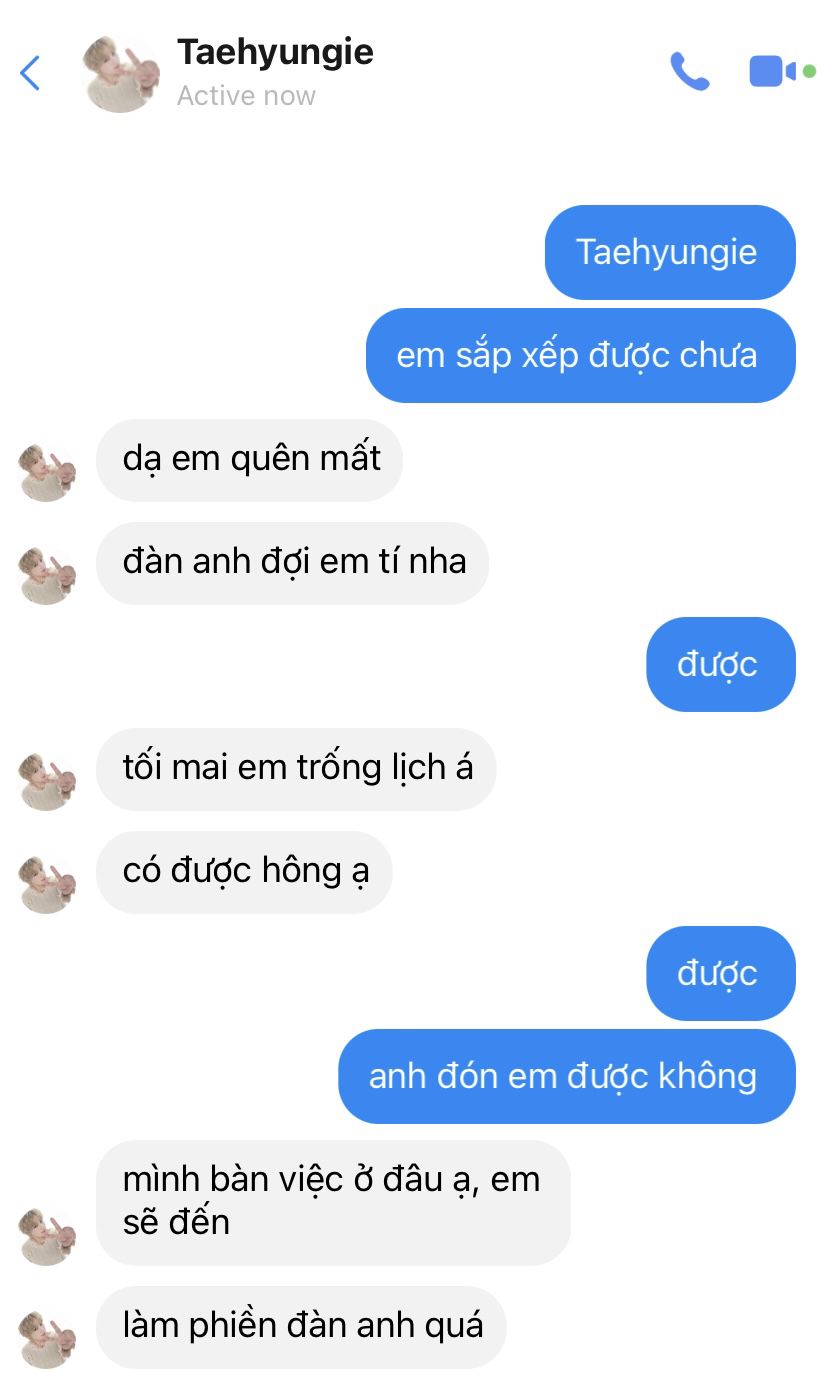Open Taehyungie's profile picture in the header
The image size is (827, 1373).
[x=121, y=74]
